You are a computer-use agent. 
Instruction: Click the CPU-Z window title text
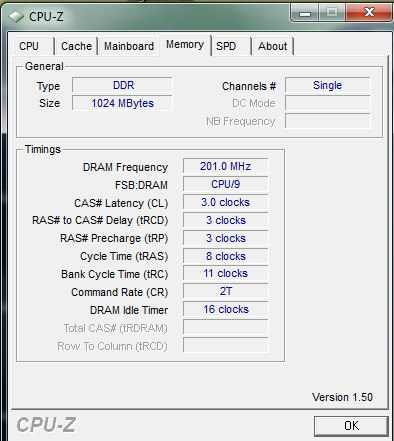click(46, 17)
